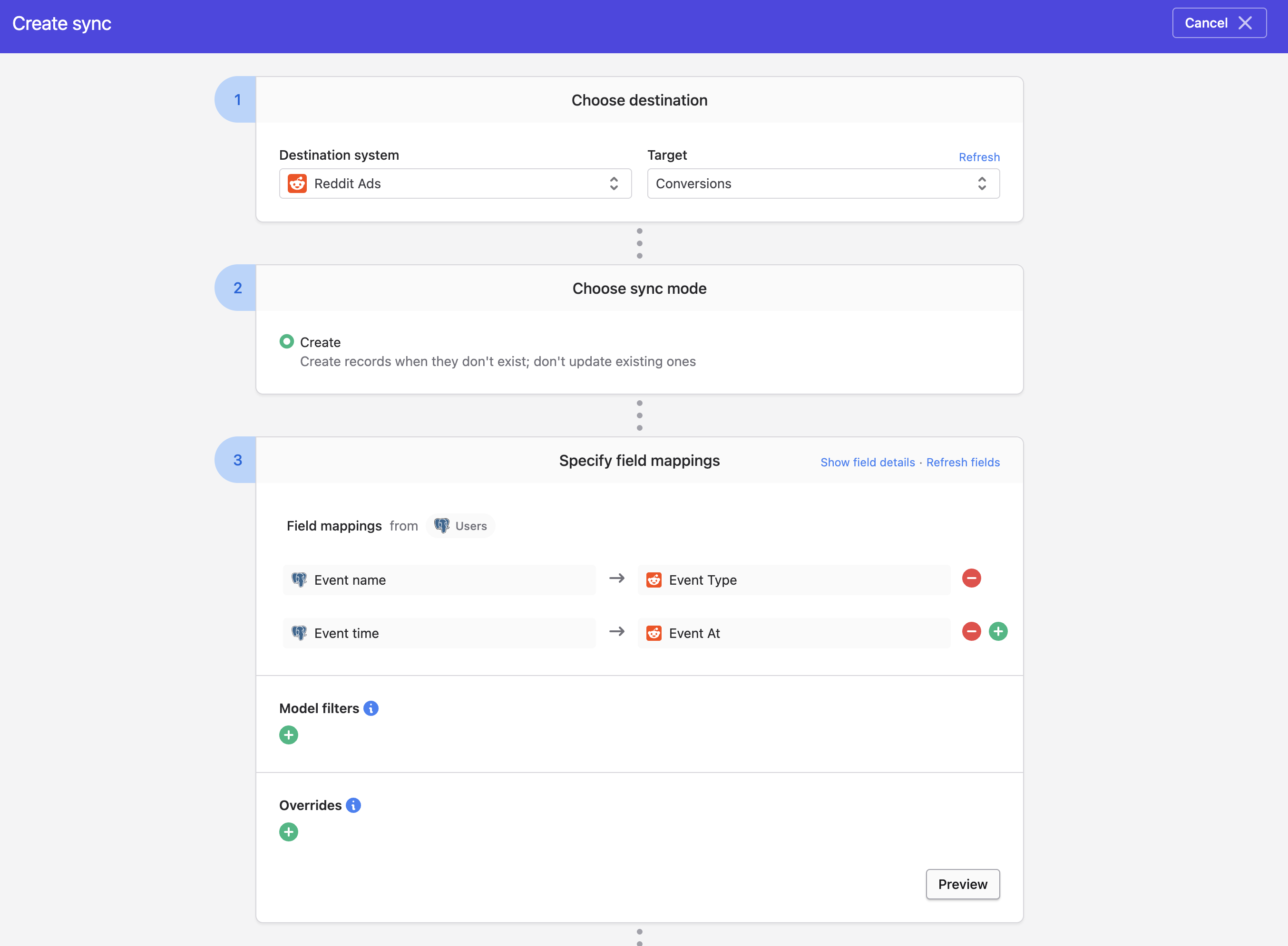Select the Create sync mode radio
Viewport: 1288px width, 946px height.
286,342
